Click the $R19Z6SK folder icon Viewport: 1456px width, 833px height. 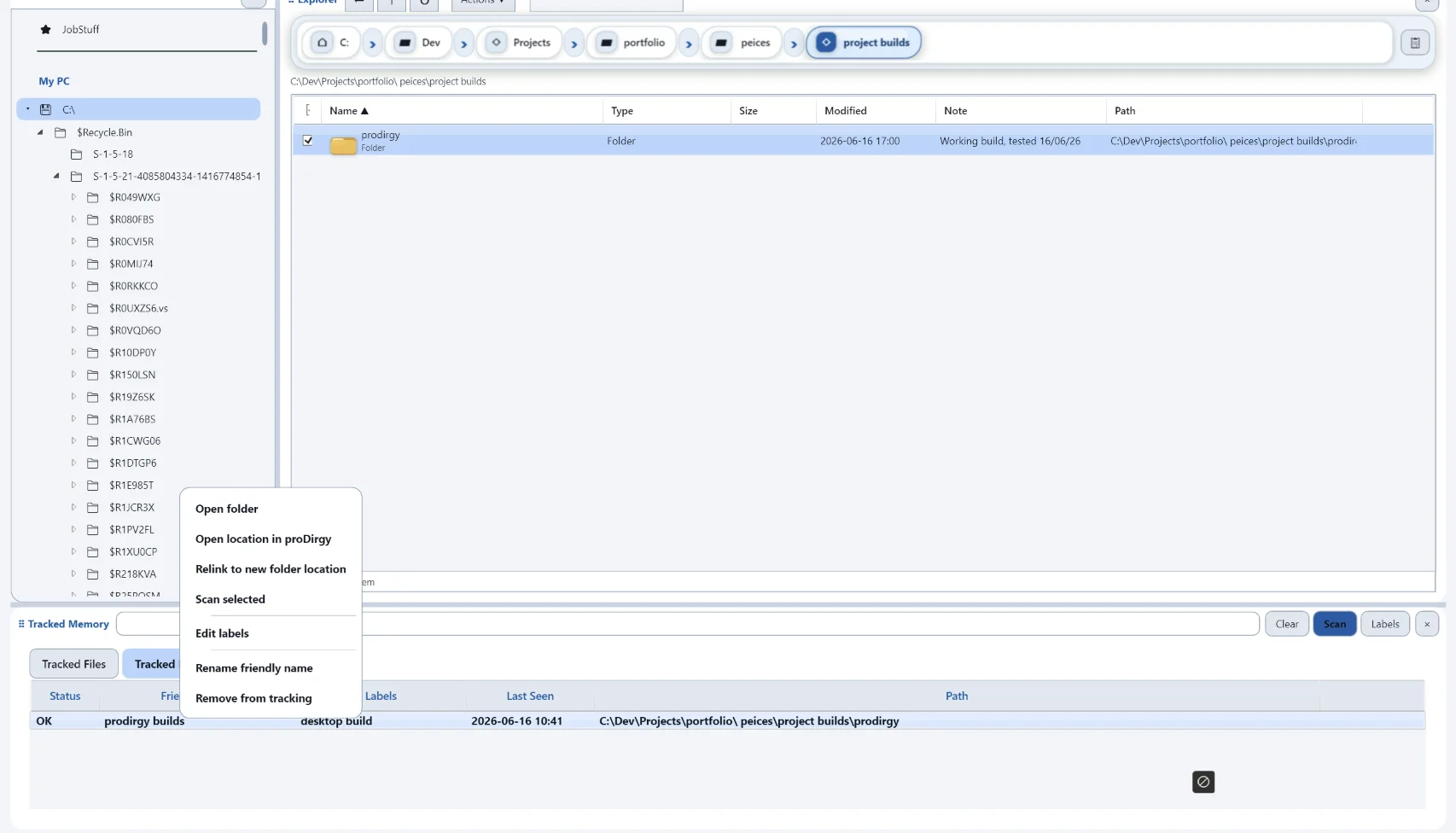pos(93,397)
